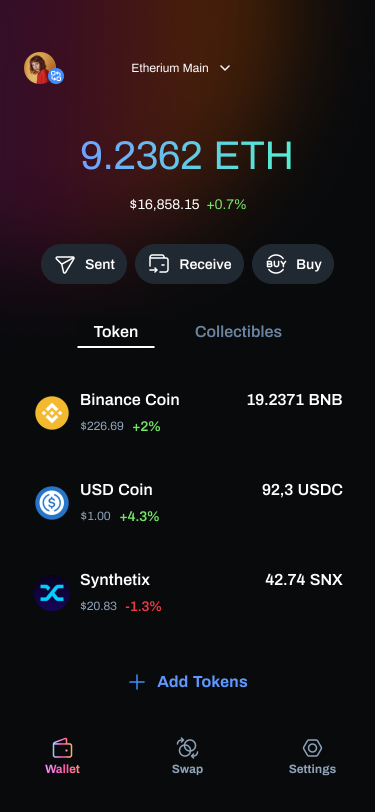Screen dimensions: 375x812
Task: Open the Etherium Main network selector
Action: click(x=181, y=68)
